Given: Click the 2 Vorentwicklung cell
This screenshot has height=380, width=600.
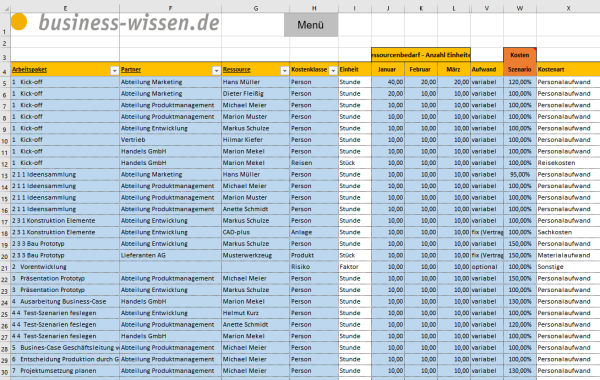Looking at the screenshot, I should point(65,267).
